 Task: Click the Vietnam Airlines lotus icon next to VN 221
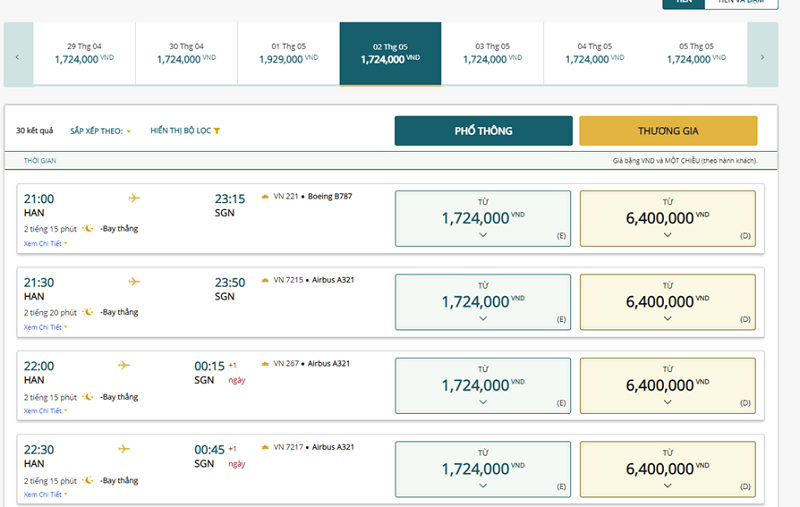(x=265, y=196)
